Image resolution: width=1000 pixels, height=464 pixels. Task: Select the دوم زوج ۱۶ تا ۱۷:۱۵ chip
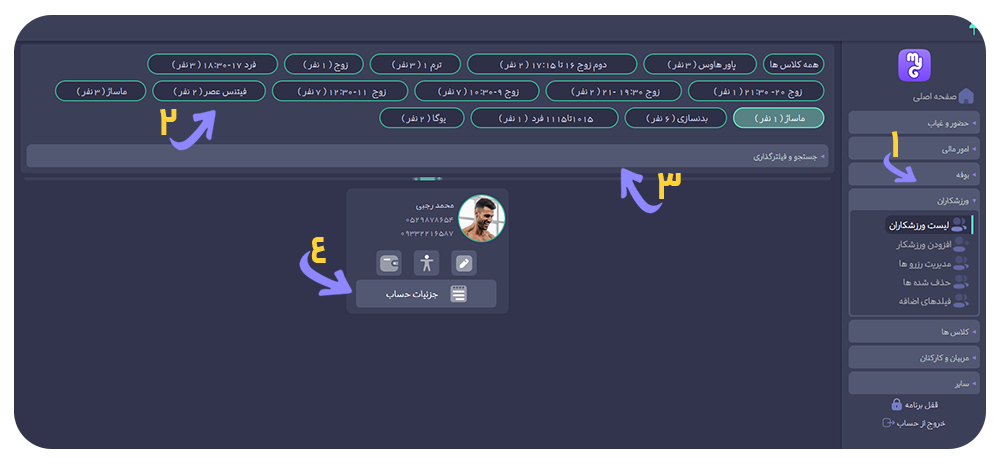[552, 64]
